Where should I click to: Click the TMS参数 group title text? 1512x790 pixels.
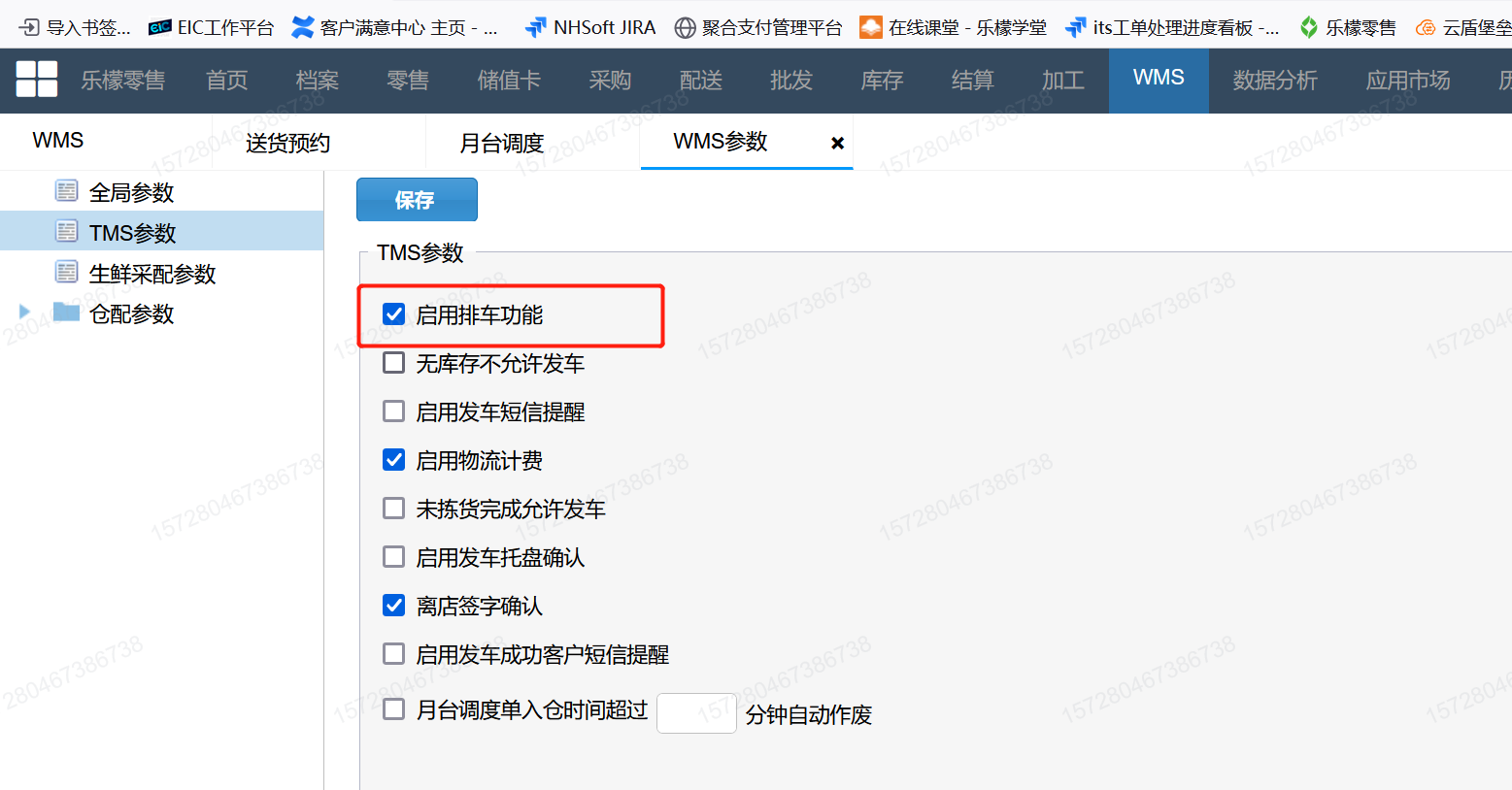pyautogui.click(x=420, y=252)
